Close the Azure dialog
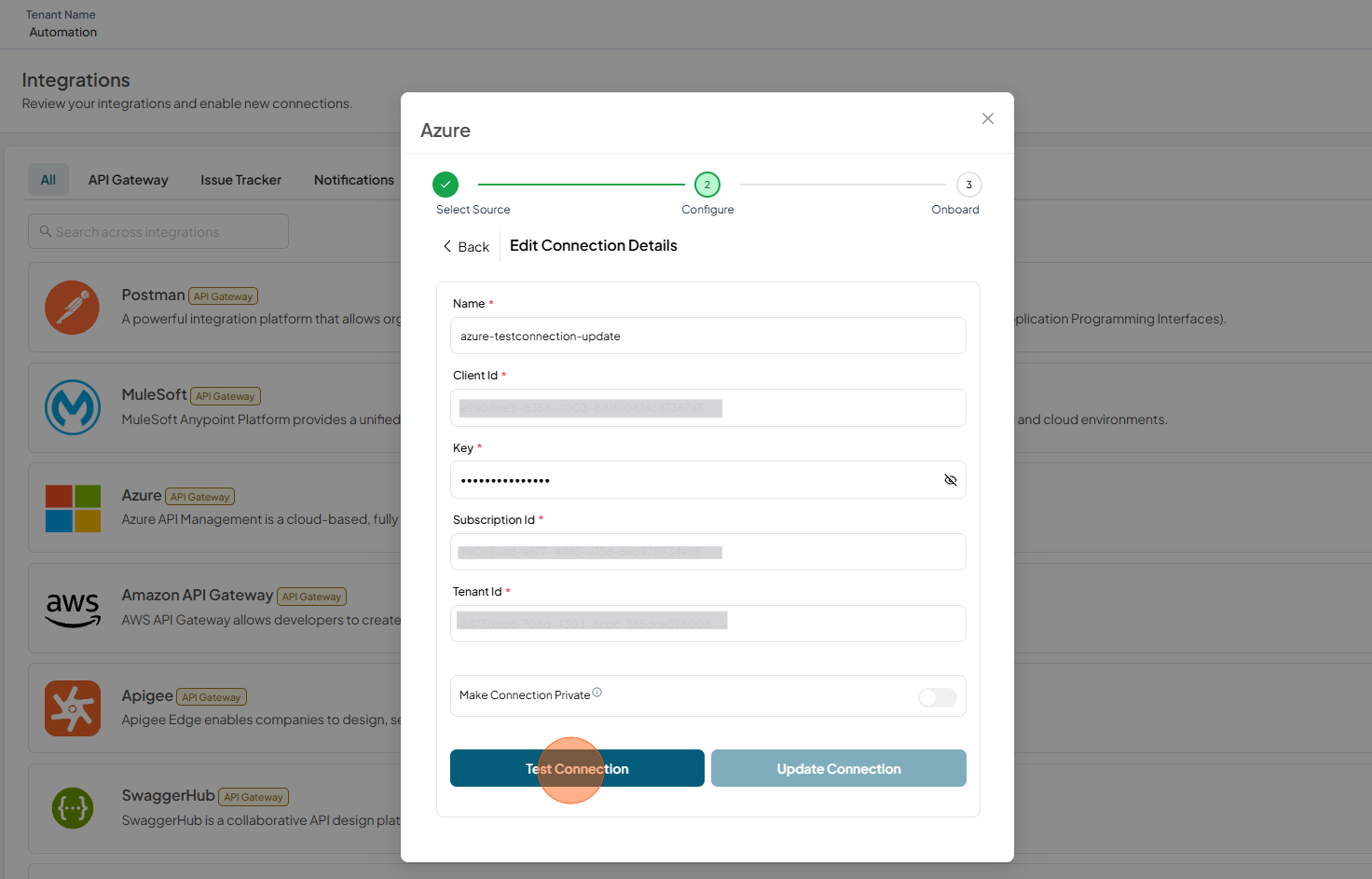The width and height of the screenshot is (1372, 879). tap(988, 118)
